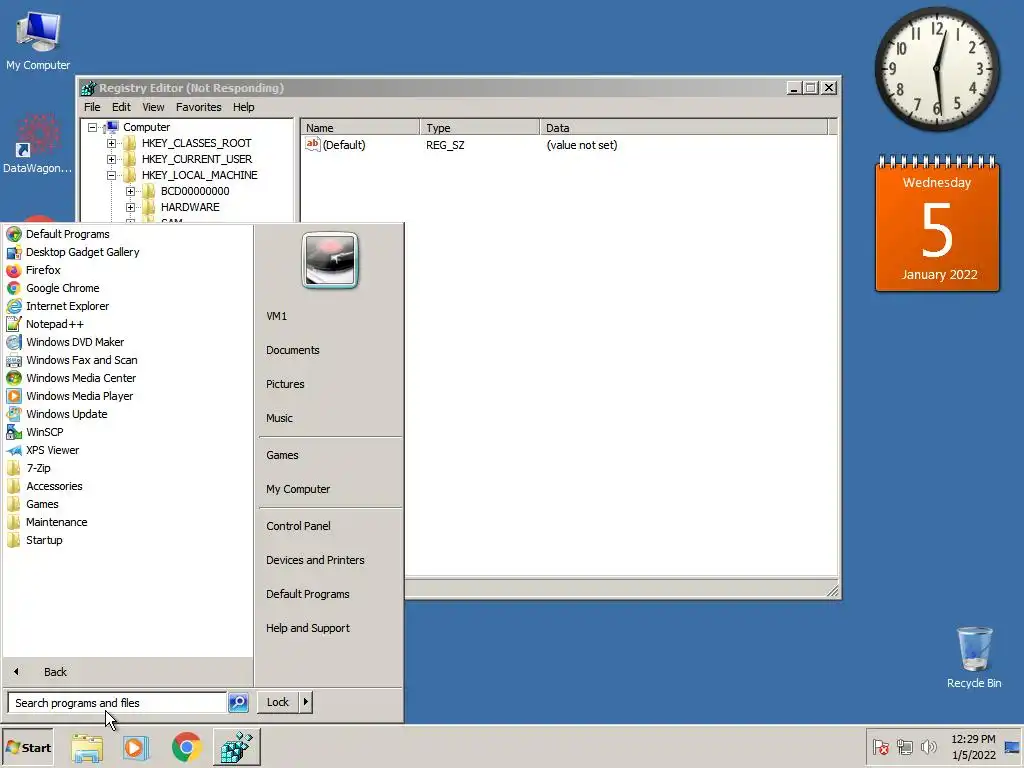
Task: Launch WinSCP icon
Action: coord(14,432)
